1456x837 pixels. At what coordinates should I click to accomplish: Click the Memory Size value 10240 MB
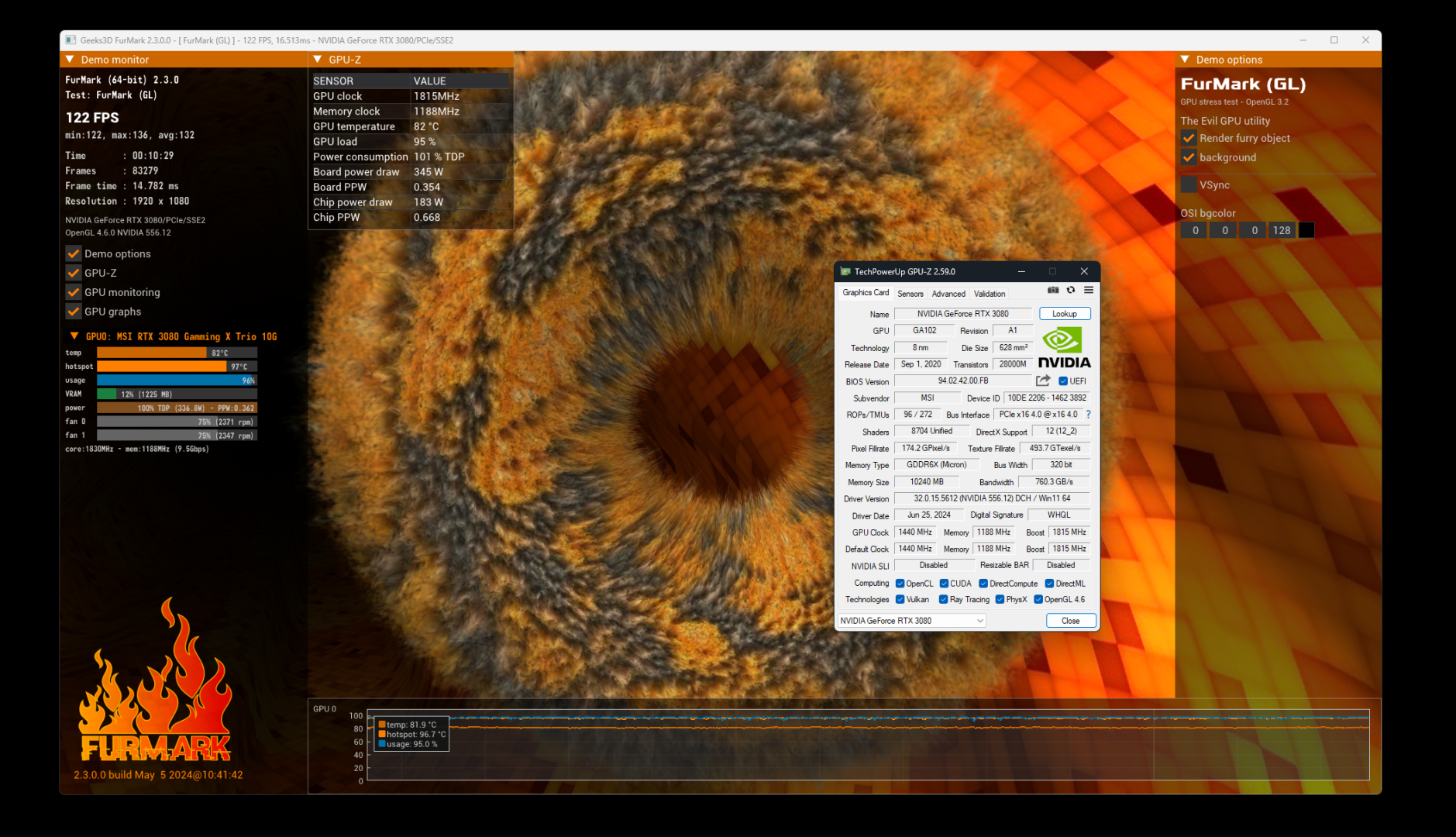click(927, 482)
